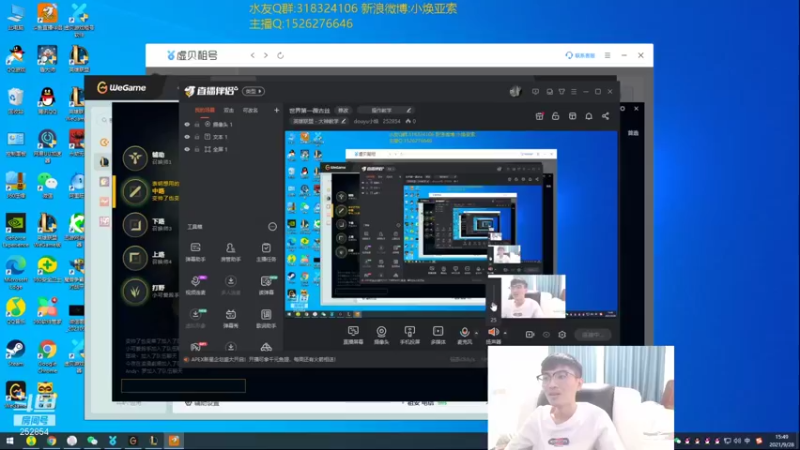The image size is (800, 450).
Task: Toggle lock on 摄像头 1 layer
Action: (x=197, y=124)
